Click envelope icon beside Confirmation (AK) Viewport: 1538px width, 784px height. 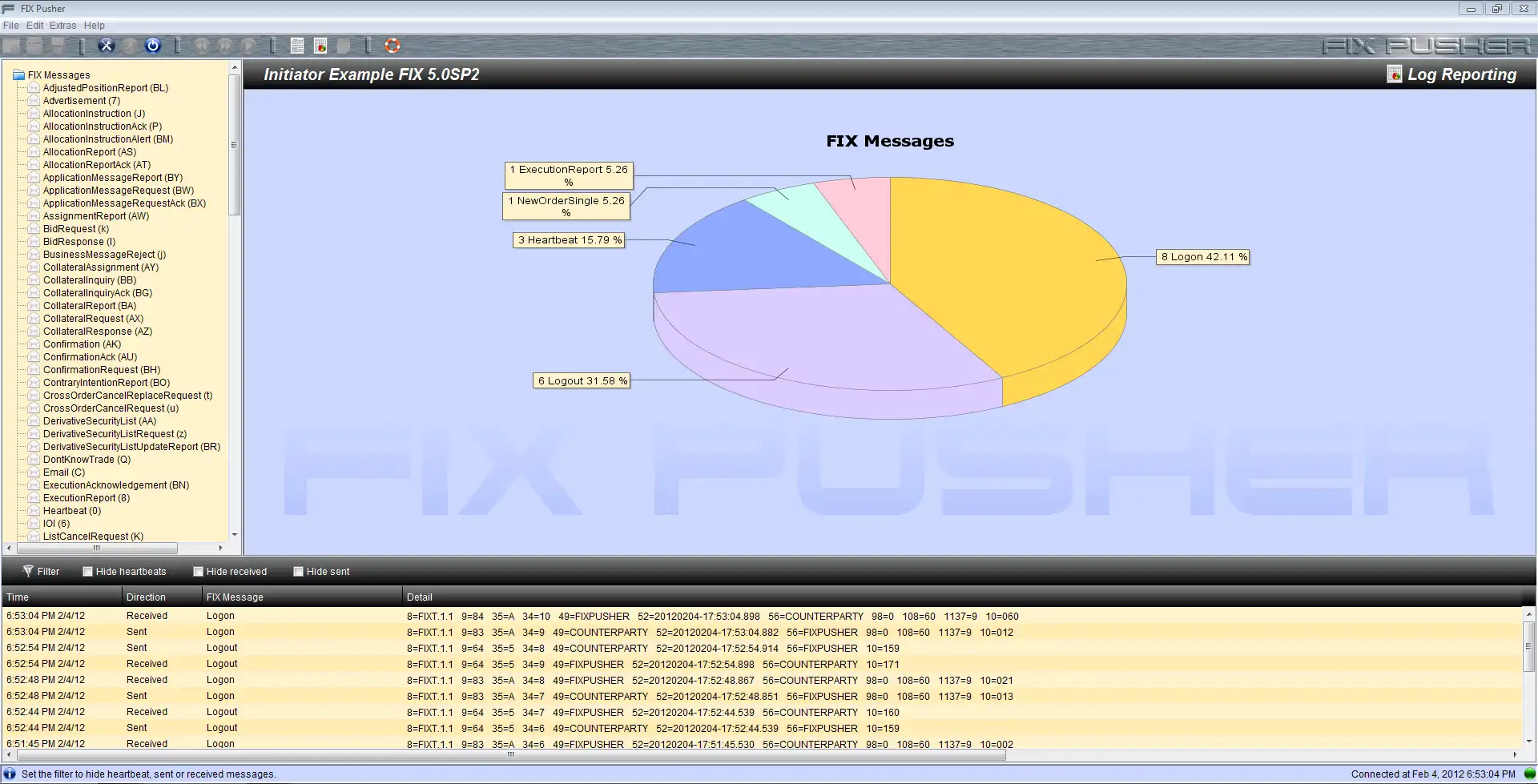34,344
